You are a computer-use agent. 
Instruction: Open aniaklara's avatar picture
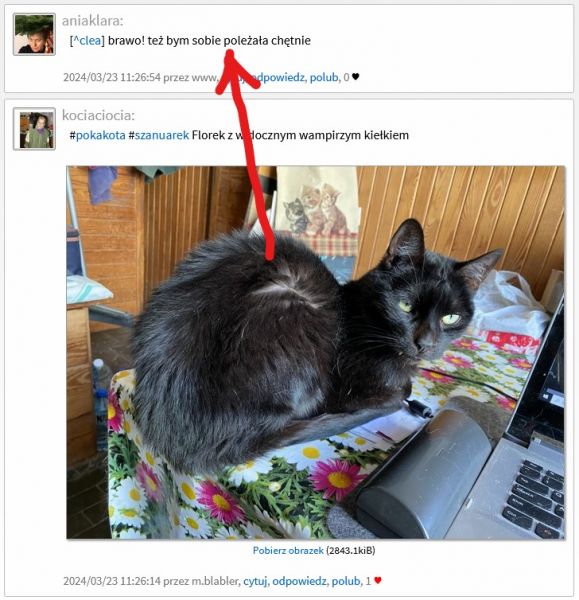pyautogui.click(x=34, y=34)
